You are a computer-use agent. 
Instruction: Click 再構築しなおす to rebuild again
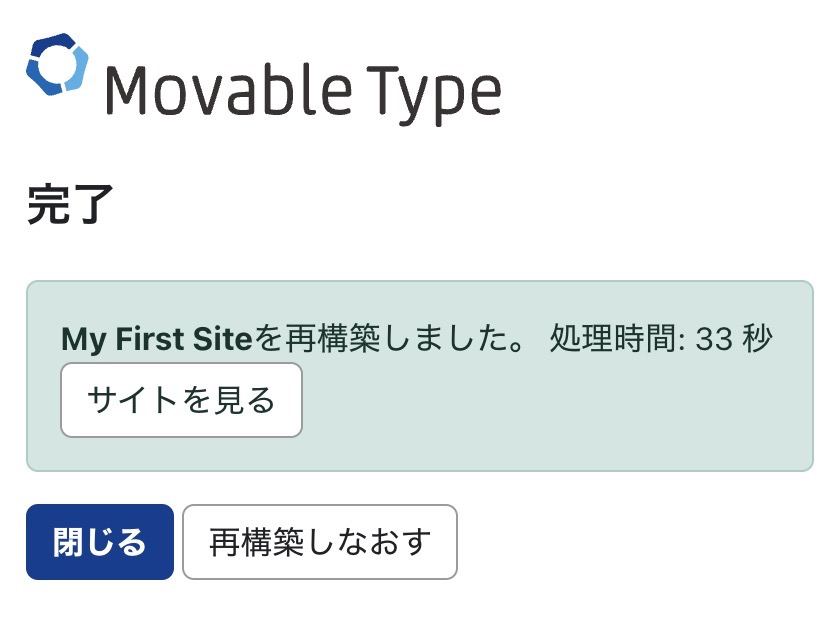[x=320, y=542]
